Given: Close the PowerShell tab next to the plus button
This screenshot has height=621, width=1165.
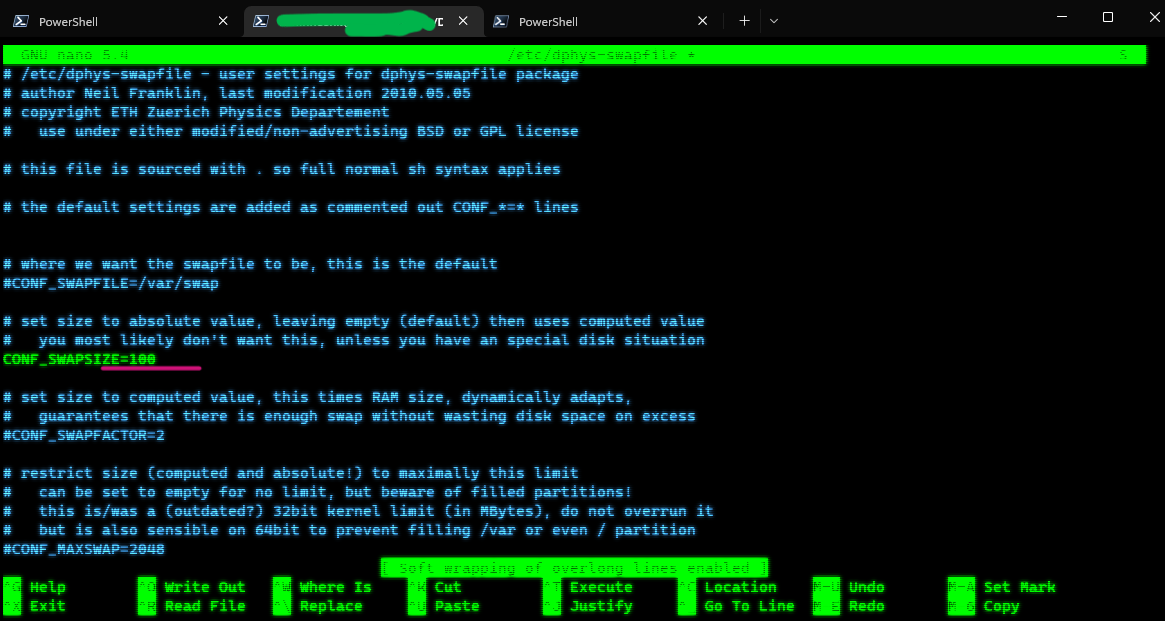Looking at the screenshot, I should pyautogui.click(x=702, y=22).
